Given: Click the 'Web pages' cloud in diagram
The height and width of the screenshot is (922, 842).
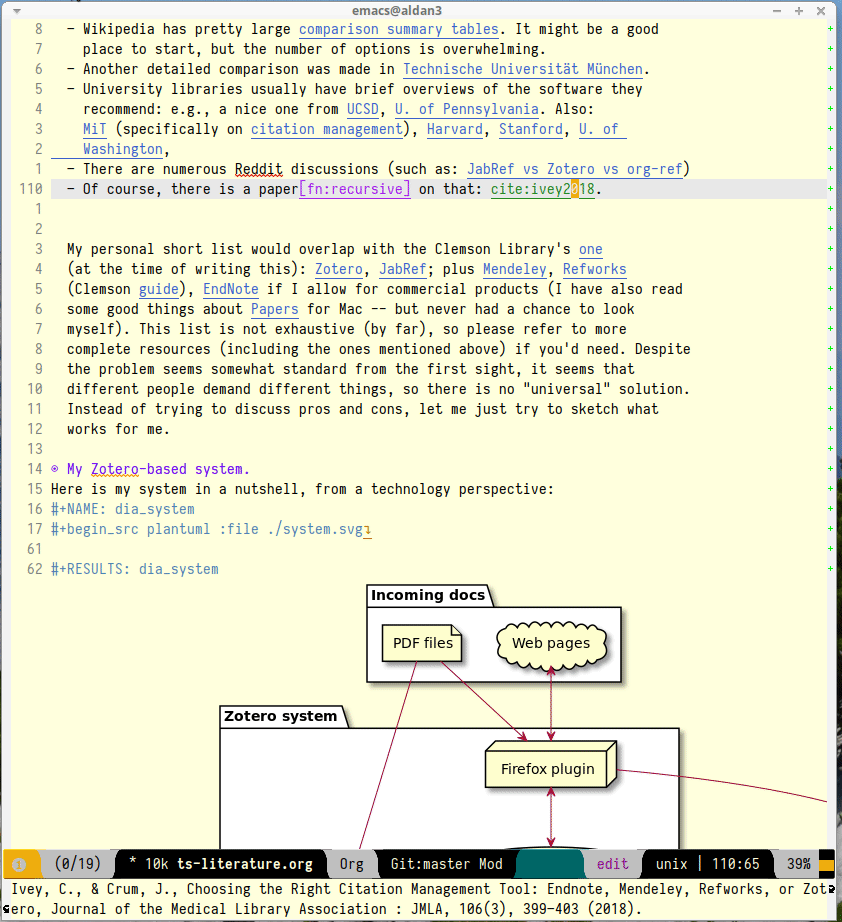Looking at the screenshot, I should pos(551,644).
